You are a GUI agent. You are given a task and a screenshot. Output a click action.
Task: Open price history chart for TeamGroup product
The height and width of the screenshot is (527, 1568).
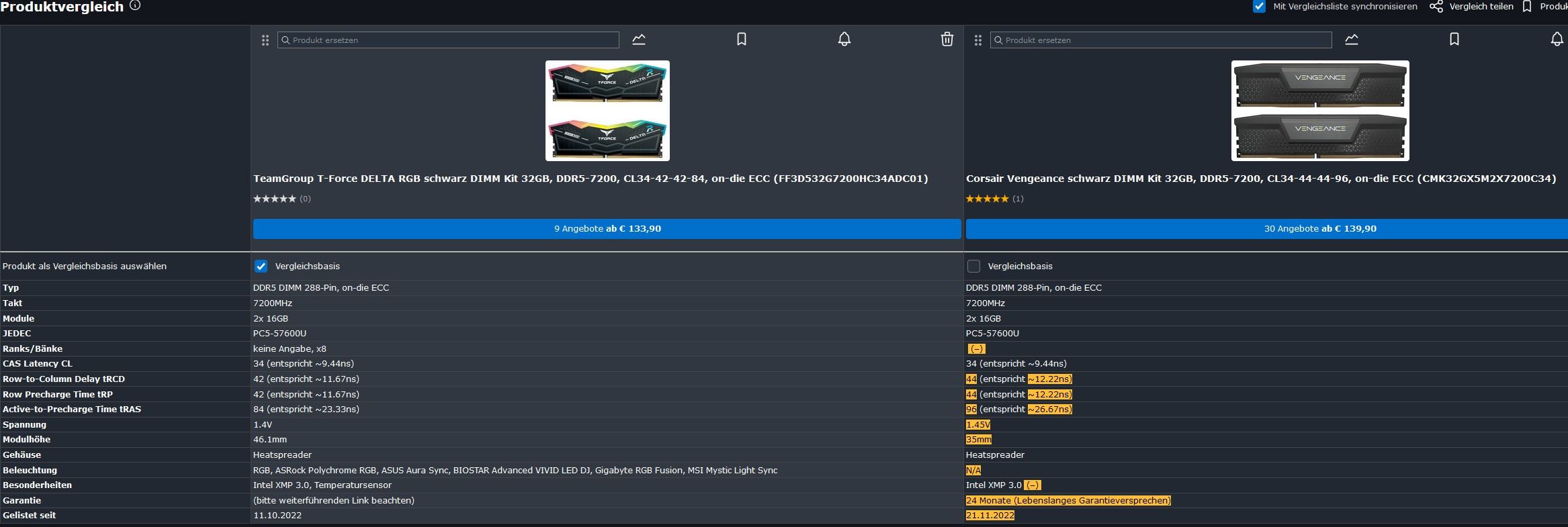[x=639, y=40]
